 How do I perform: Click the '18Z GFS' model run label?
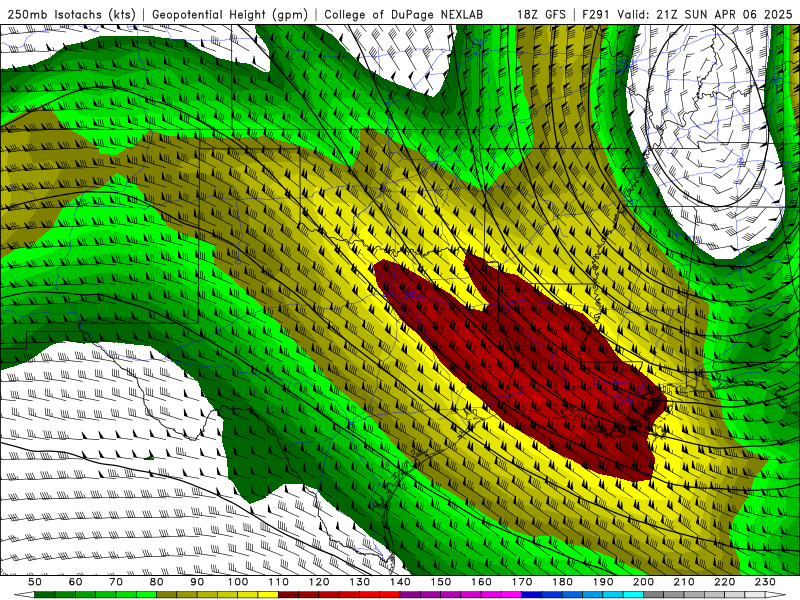[541, 15]
